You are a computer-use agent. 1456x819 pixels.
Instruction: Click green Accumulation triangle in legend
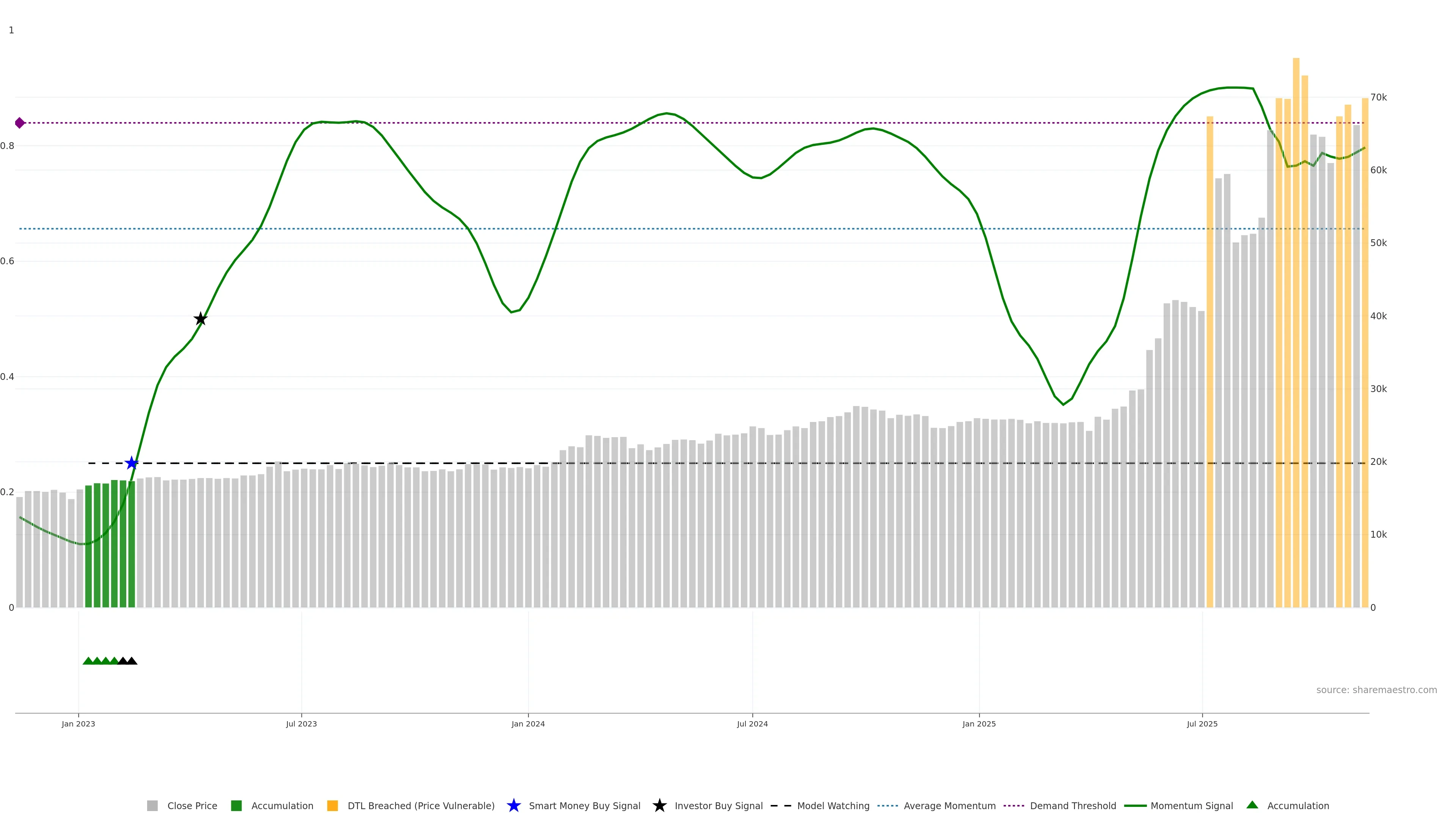pos(1252,805)
